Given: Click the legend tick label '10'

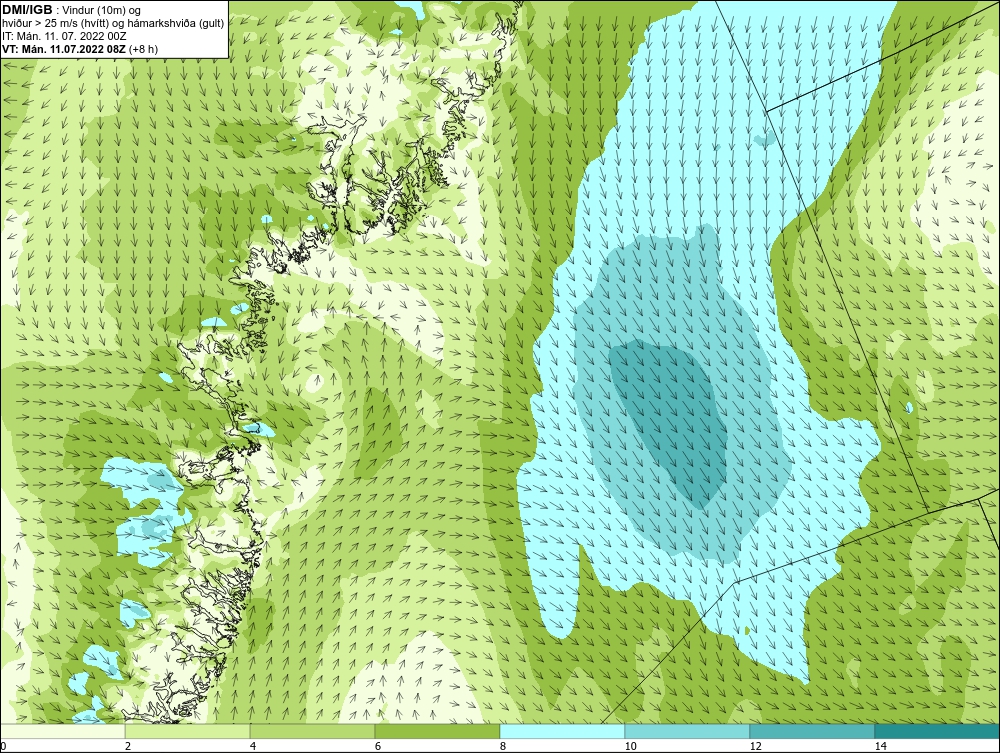Looking at the screenshot, I should (x=630, y=746).
